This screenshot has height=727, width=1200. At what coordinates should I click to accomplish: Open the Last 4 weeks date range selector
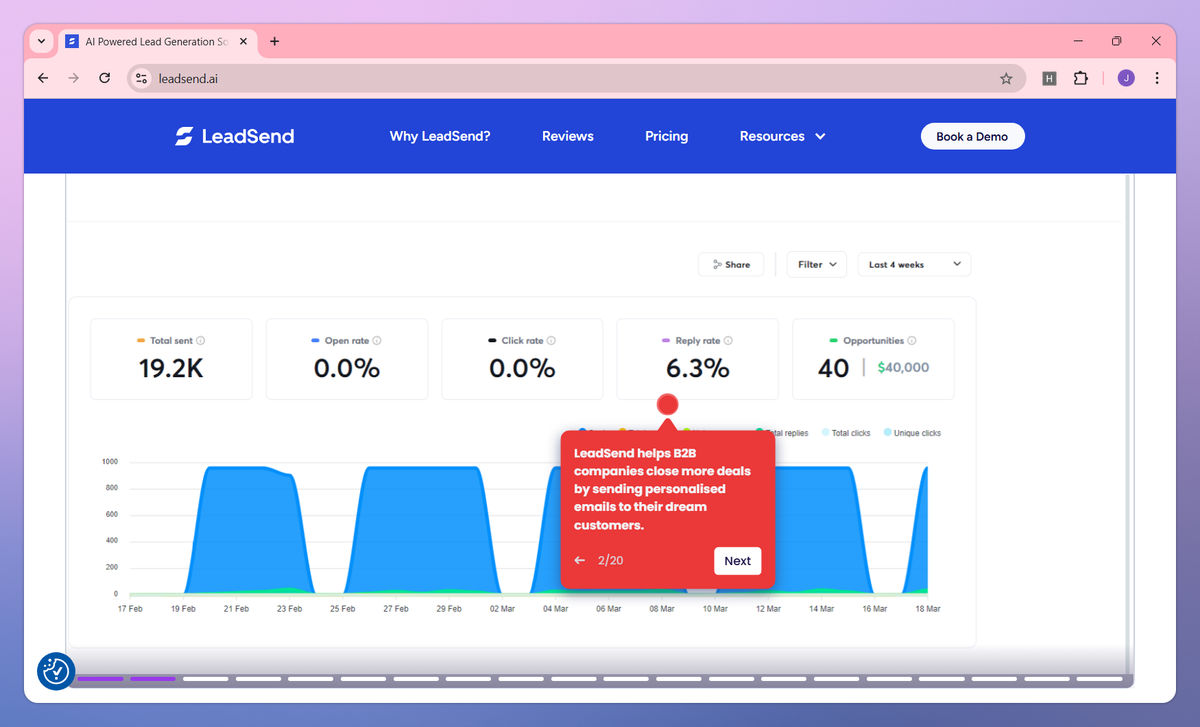pyautogui.click(x=913, y=264)
